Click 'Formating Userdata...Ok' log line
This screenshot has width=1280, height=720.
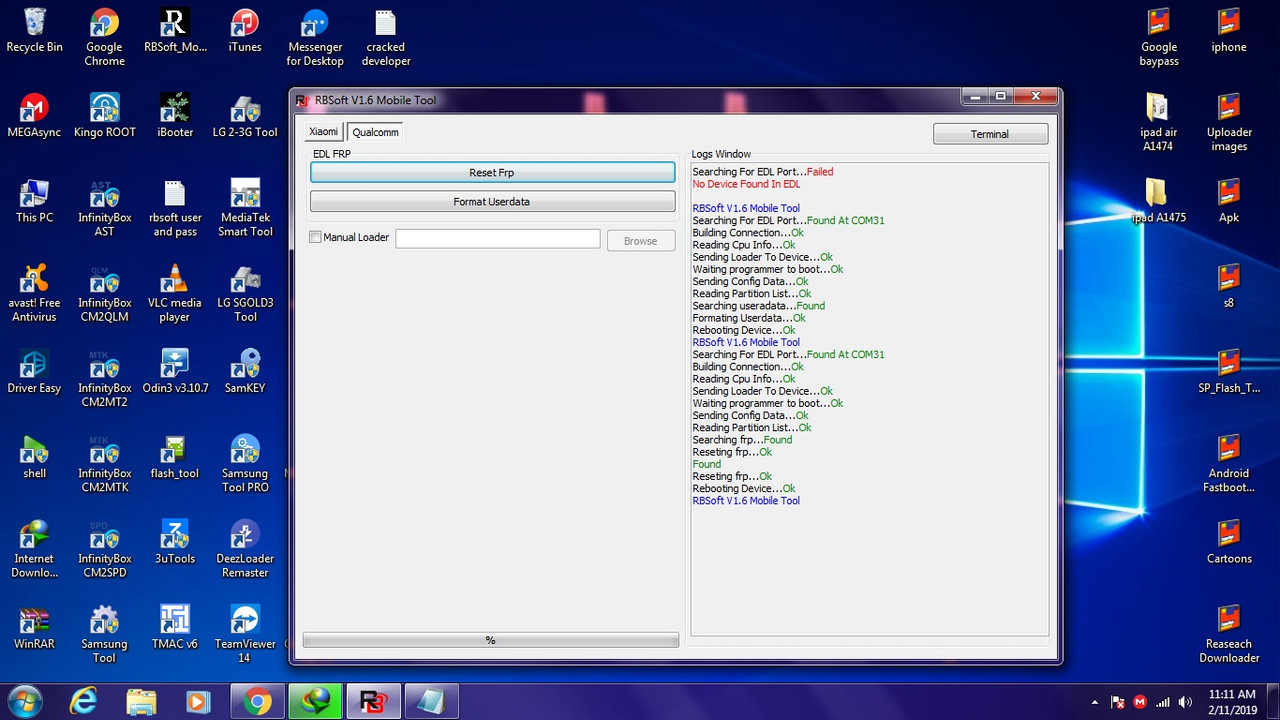tap(749, 318)
